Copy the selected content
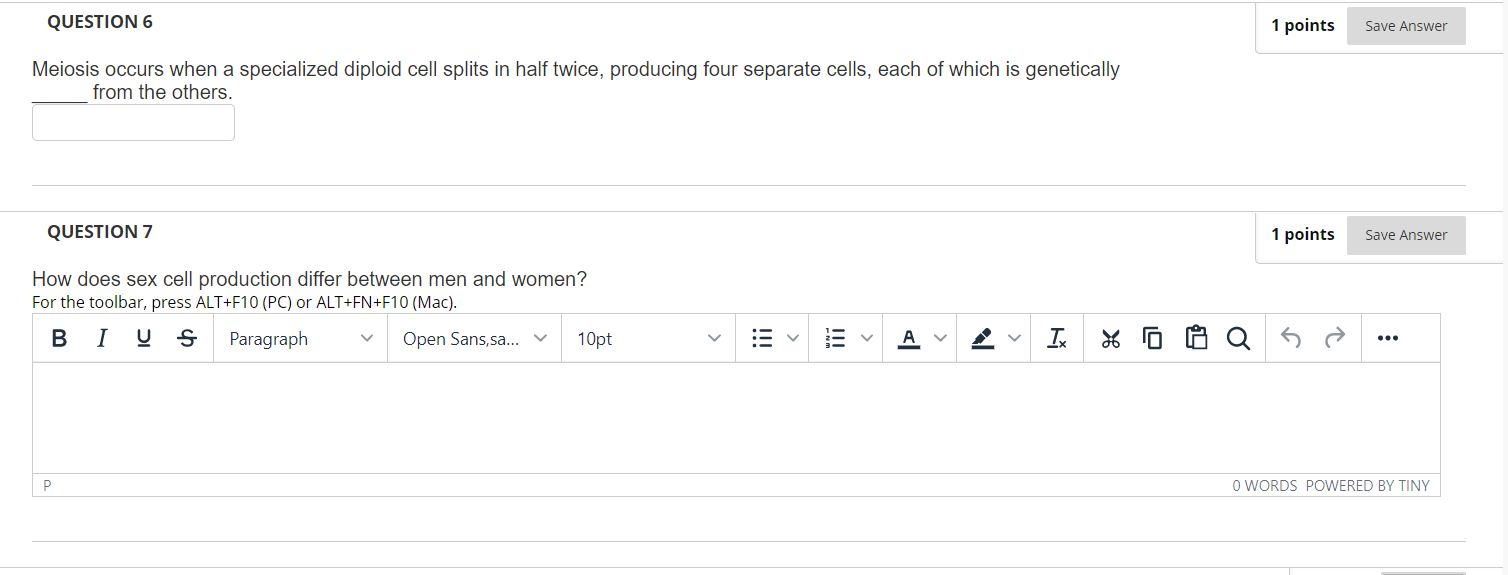The height and width of the screenshot is (575, 1508). 1153,339
